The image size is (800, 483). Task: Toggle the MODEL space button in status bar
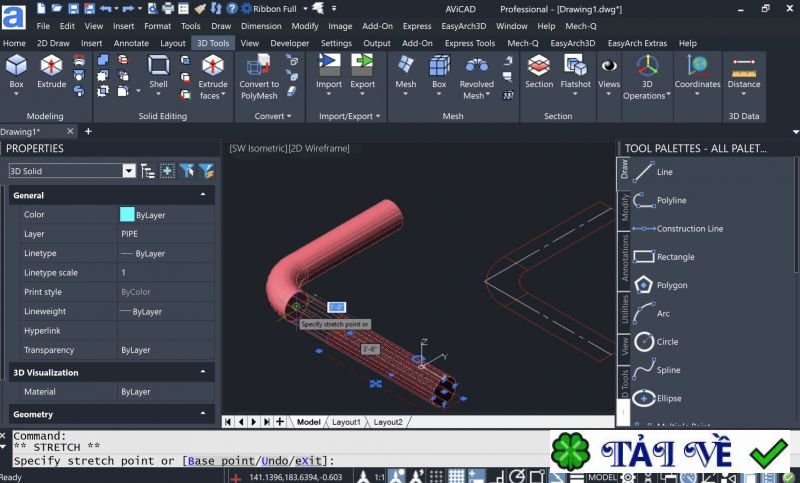coord(602,477)
